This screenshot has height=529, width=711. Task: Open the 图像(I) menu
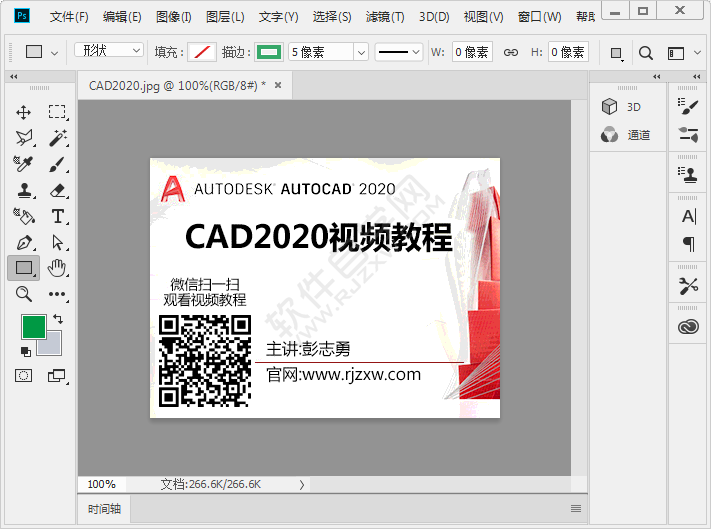pos(174,17)
